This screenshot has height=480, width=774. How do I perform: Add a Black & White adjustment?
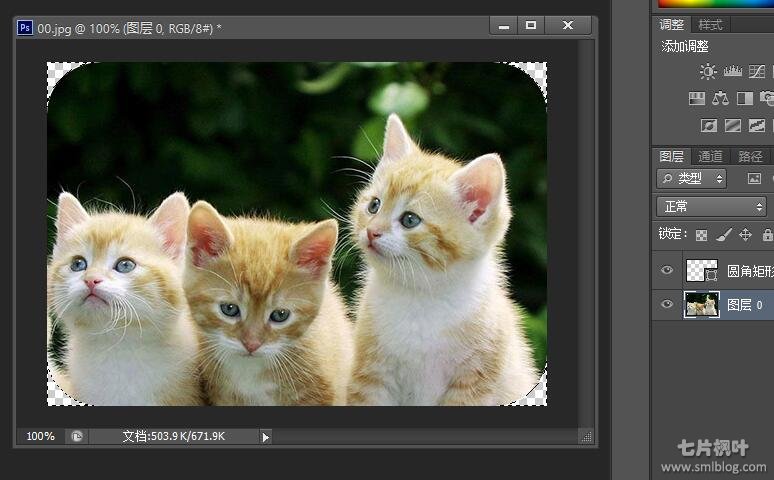click(744, 98)
